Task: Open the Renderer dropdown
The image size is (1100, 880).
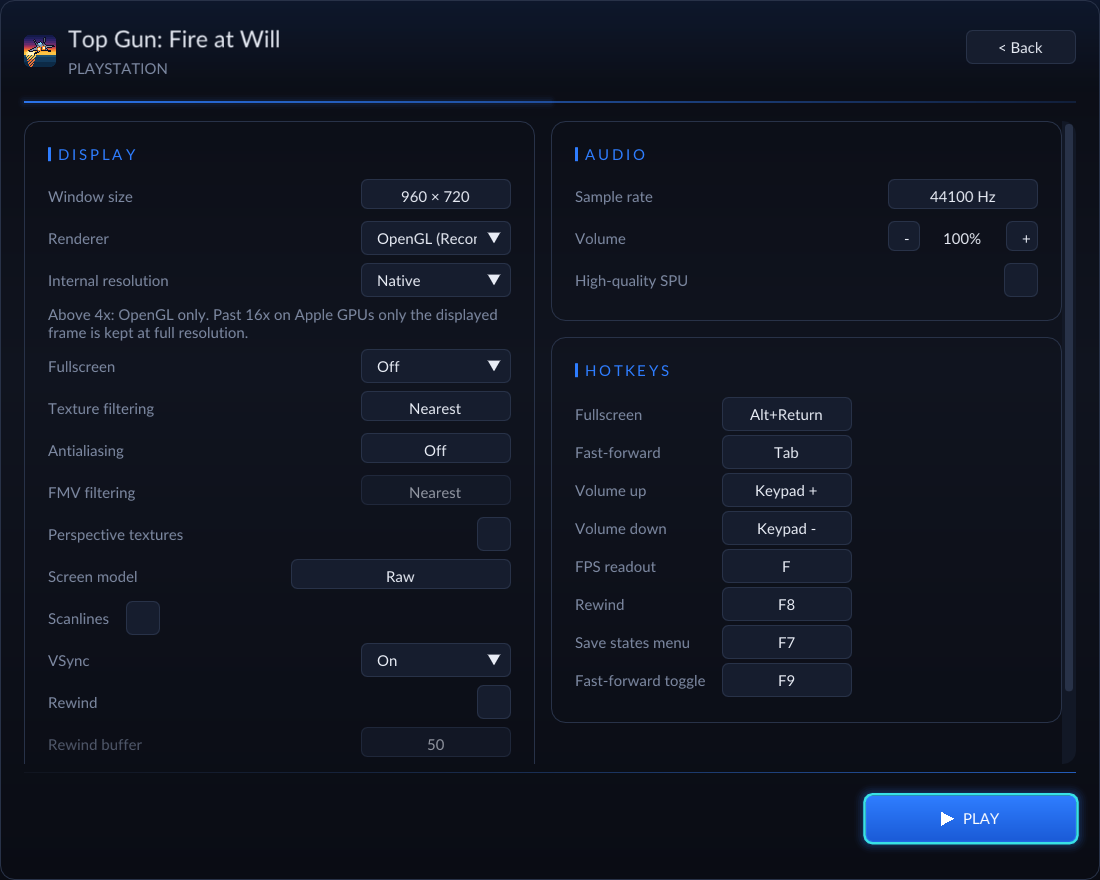Action: (x=436, y=239)
